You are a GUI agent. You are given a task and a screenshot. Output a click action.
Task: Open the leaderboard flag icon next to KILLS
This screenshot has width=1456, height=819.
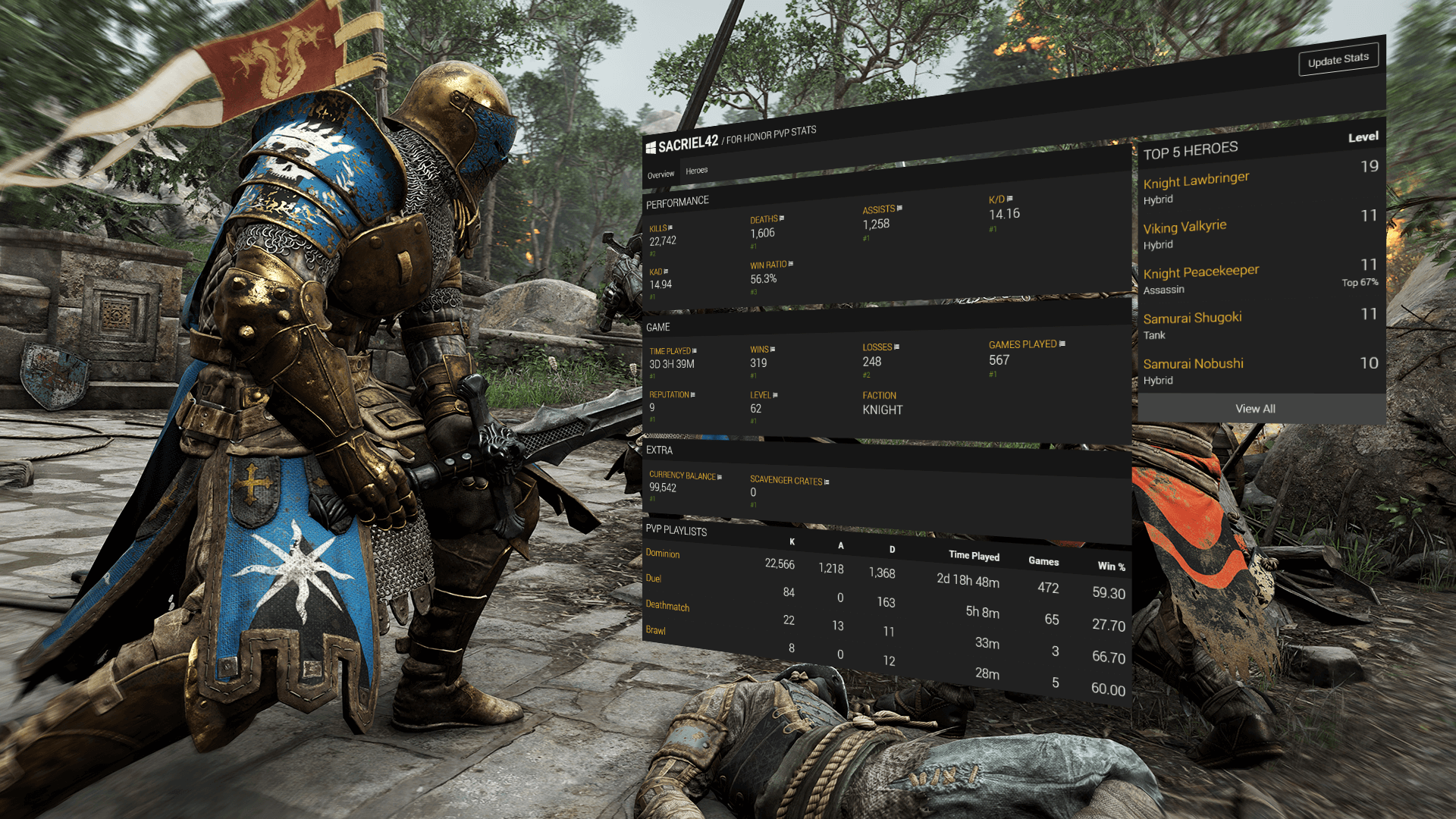[x=670, y=227]
